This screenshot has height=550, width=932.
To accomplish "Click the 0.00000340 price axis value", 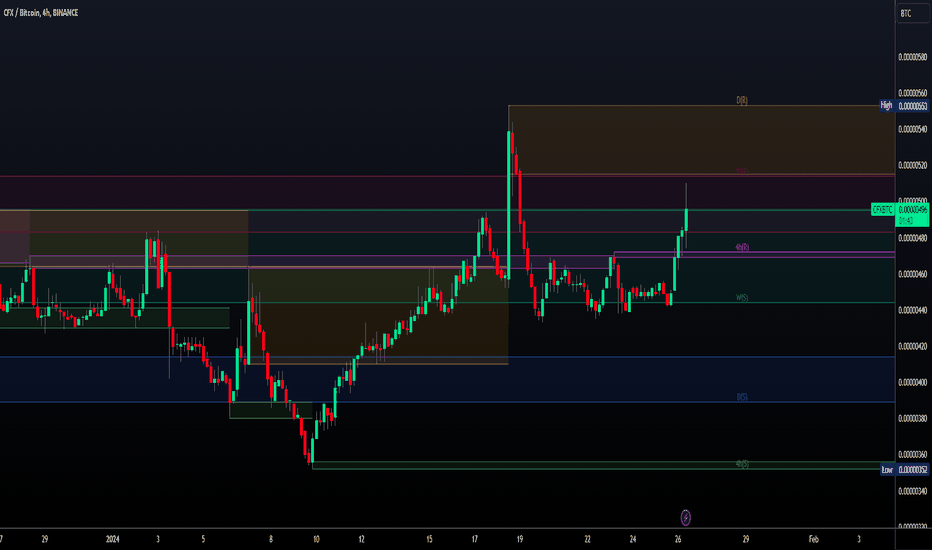I will pos(912,491).
